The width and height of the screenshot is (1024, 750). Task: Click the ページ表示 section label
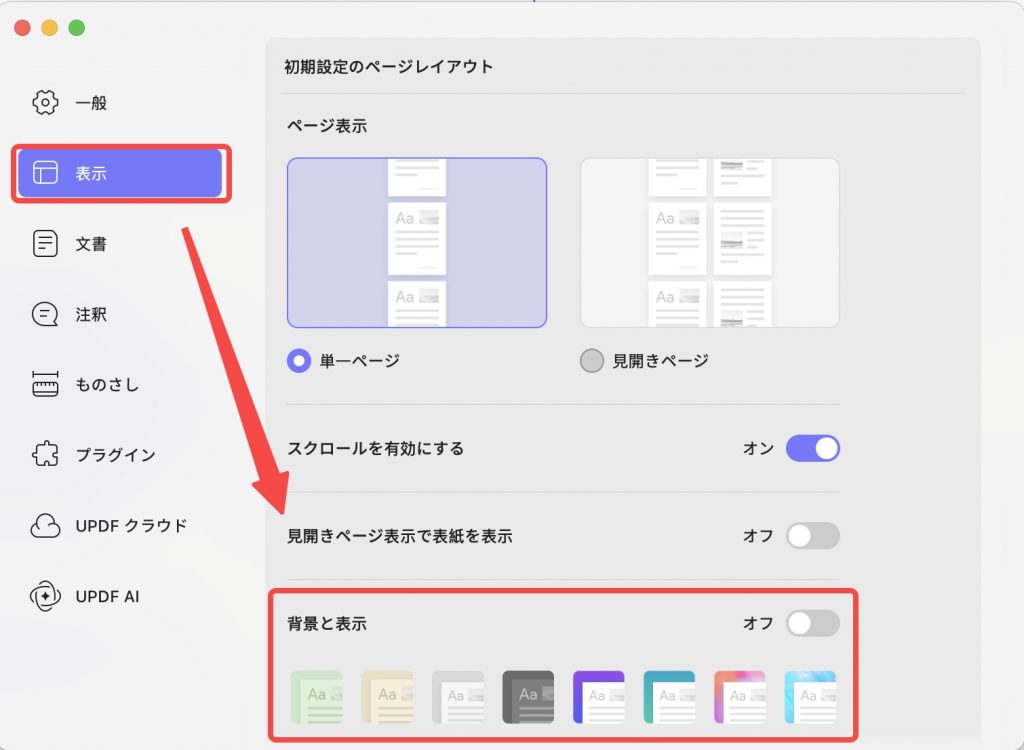click(x=327, y=125)
